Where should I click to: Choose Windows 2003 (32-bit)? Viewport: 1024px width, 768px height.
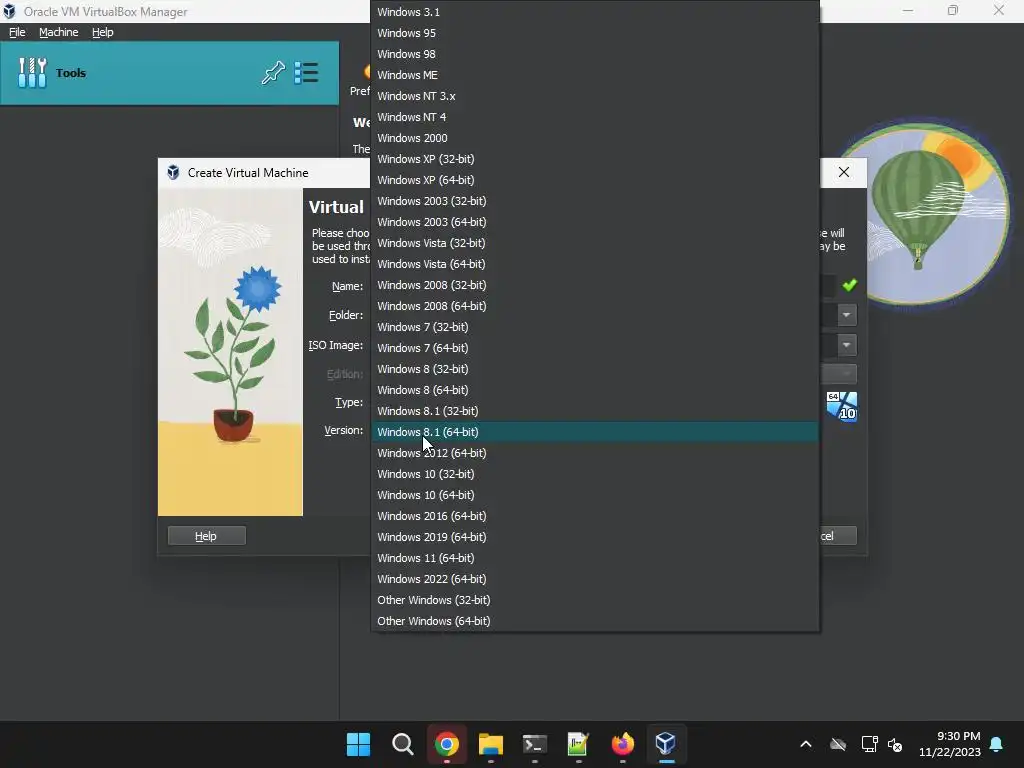595,200
